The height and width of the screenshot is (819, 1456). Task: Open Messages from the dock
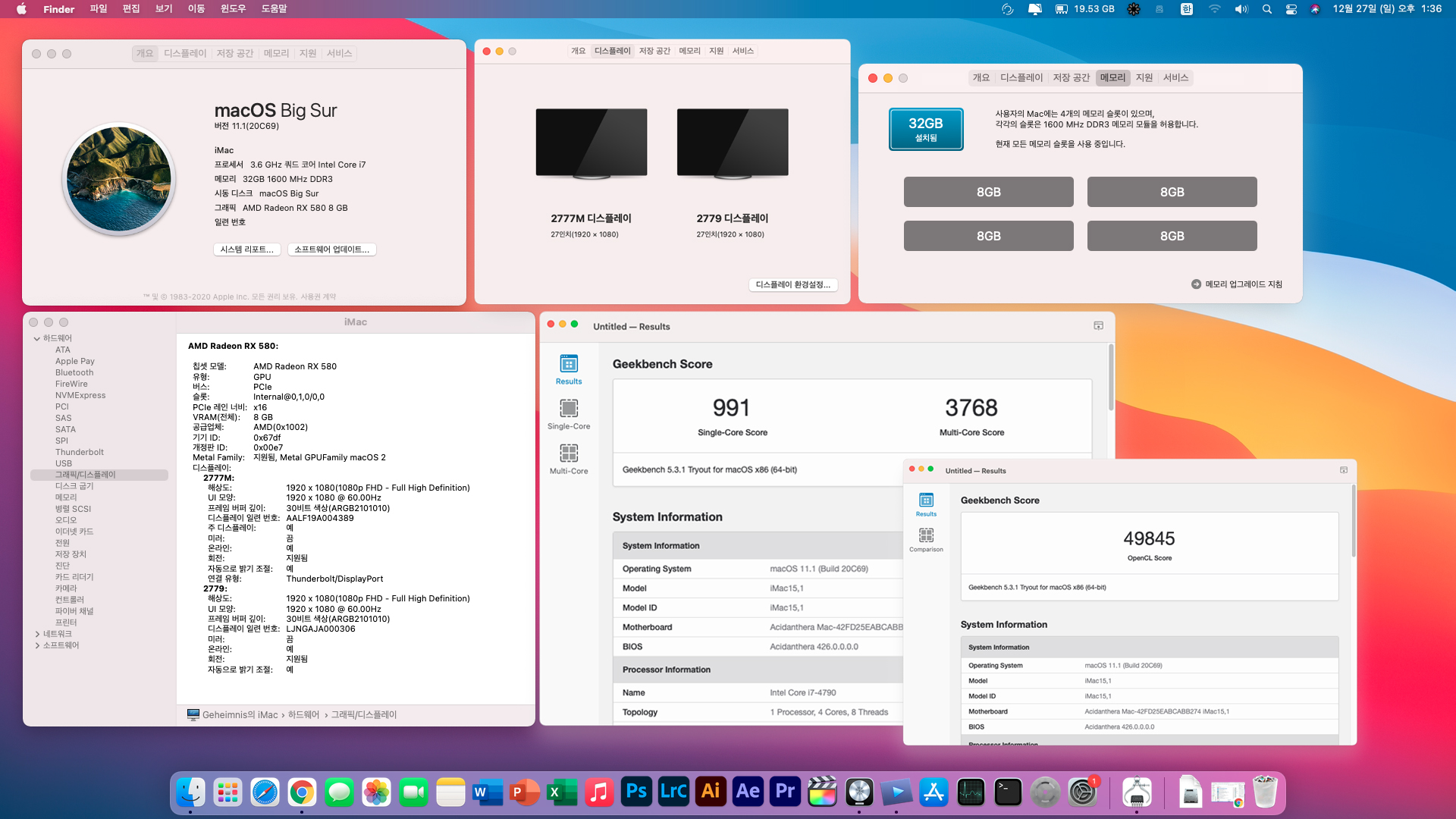(x=339, y=792)
